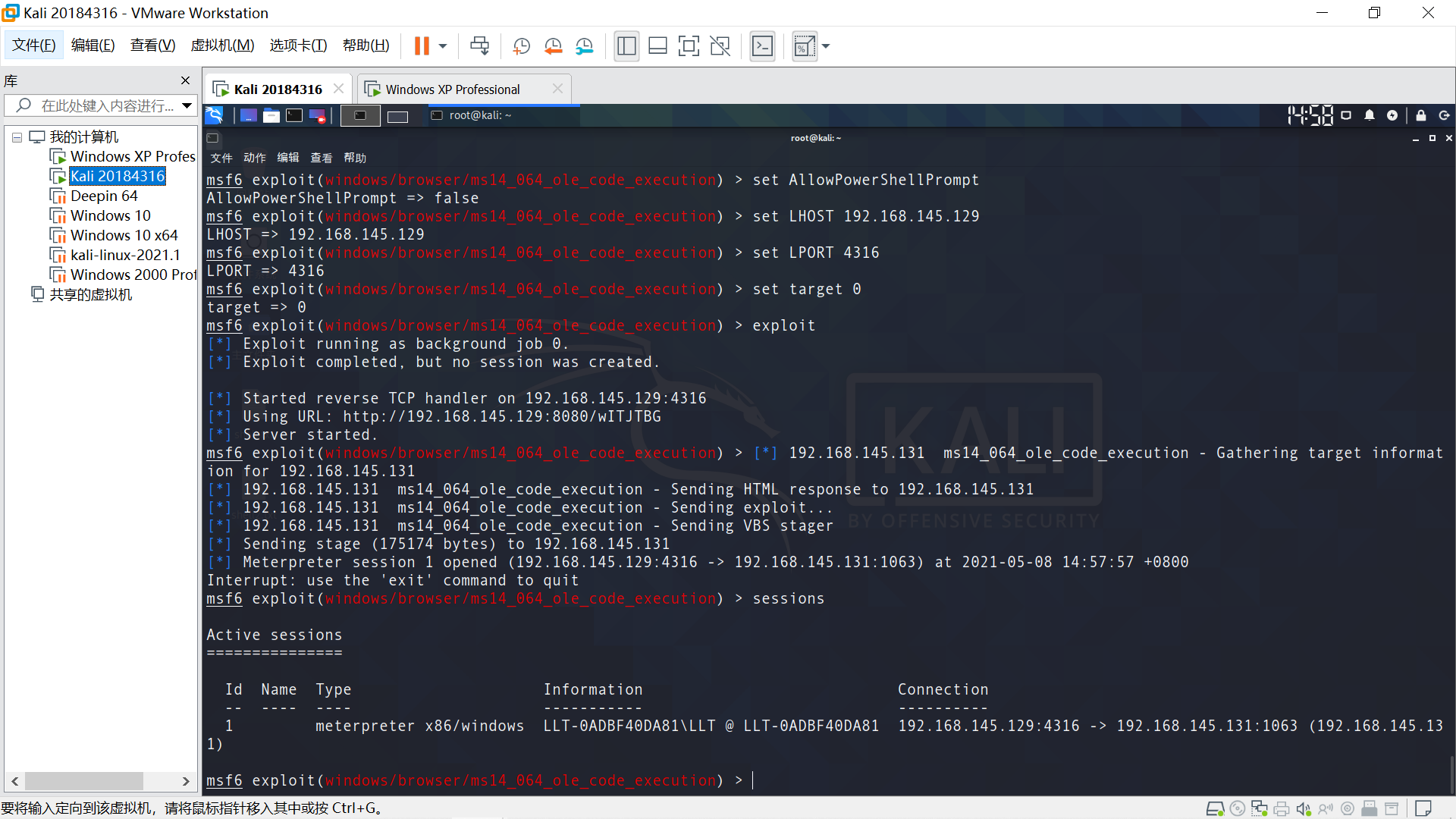Image resolution: width=1456 pixels, height=819 pixels.
Task: Open the snapshot manager wrench icon
Action: [x=584, y=46]
